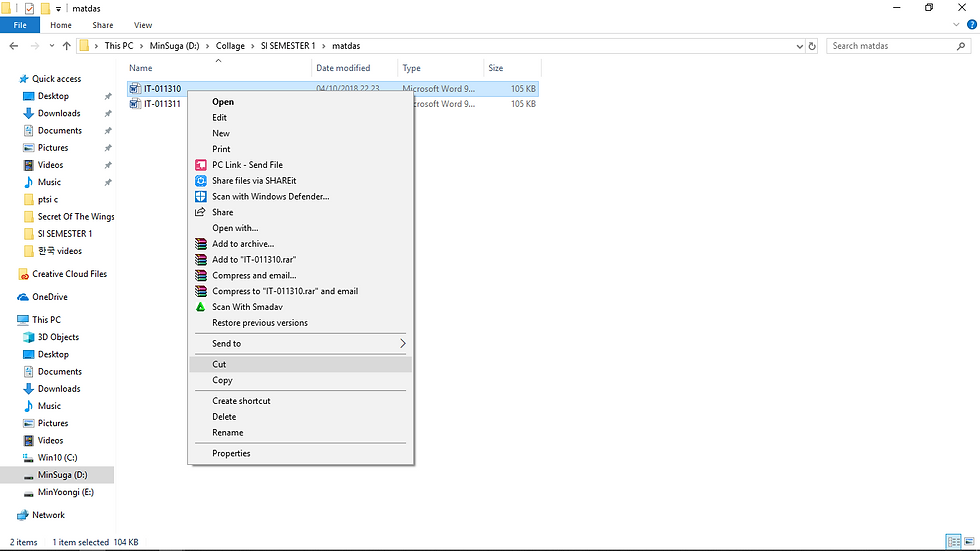
Task: Switch to the View ribbon tab
Action: click(x=142, y=25)
